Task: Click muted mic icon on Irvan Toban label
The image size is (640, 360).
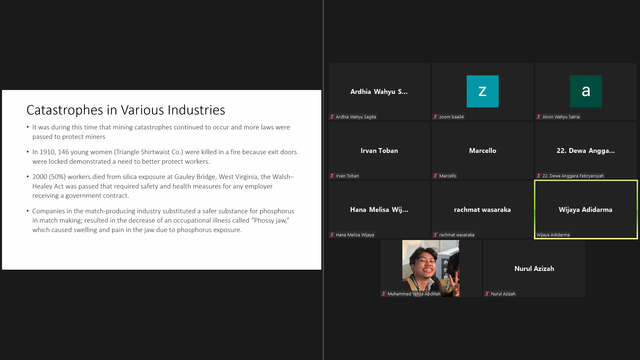Action: [332, 176]
